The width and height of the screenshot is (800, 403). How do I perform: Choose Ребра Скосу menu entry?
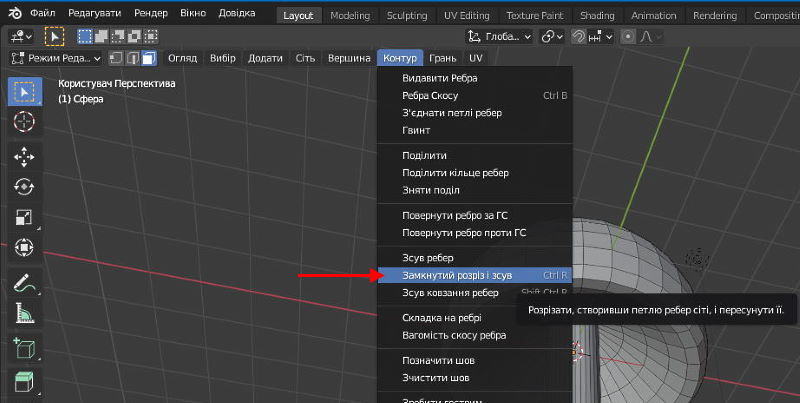point(474,95)
